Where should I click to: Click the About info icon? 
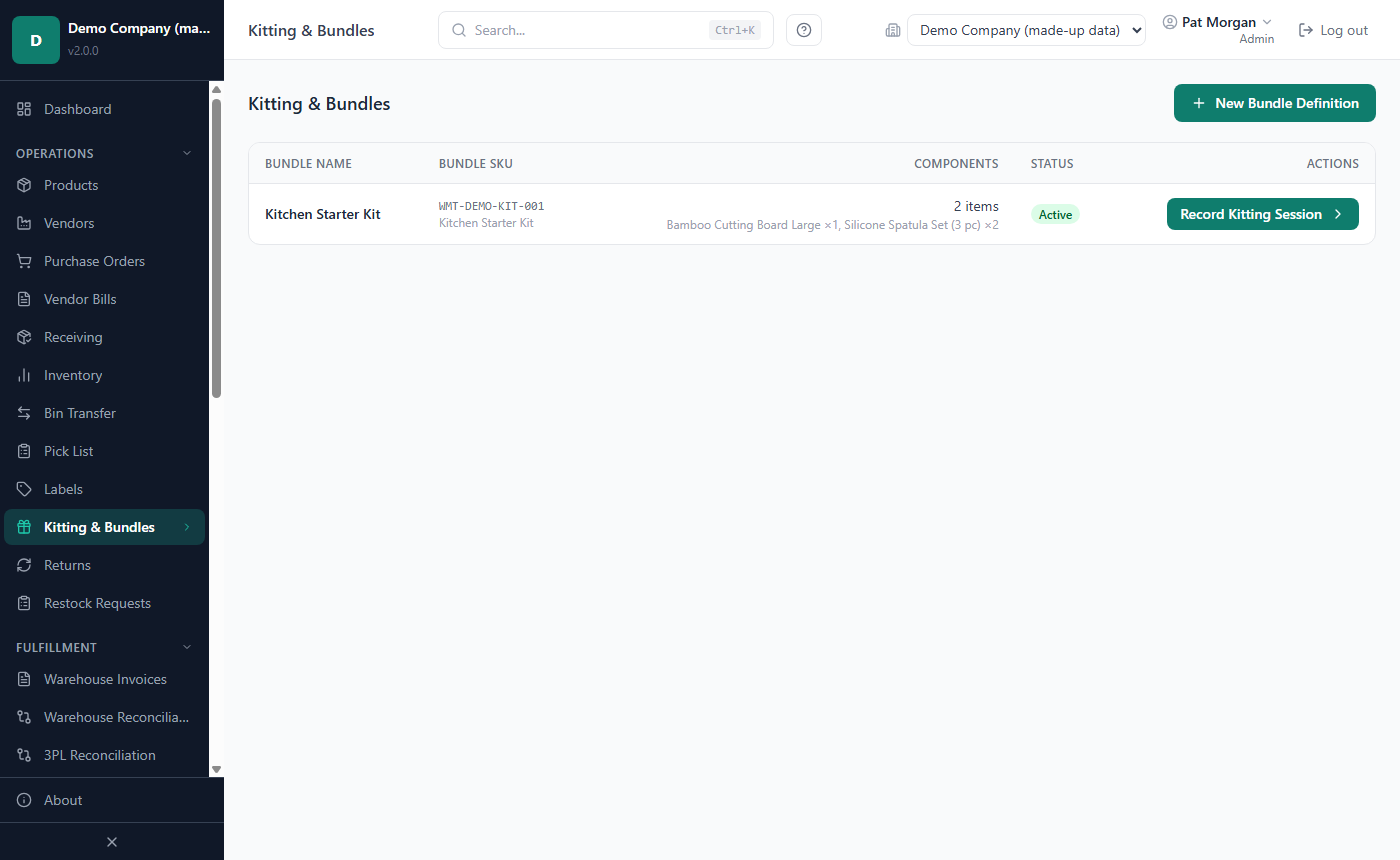pyautogui.click(x=24, y=800)
